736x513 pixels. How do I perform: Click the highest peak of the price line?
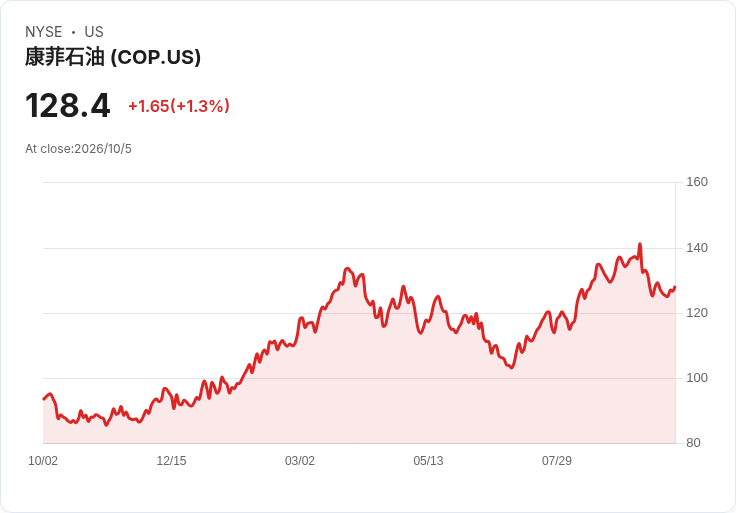click(640, 244)
